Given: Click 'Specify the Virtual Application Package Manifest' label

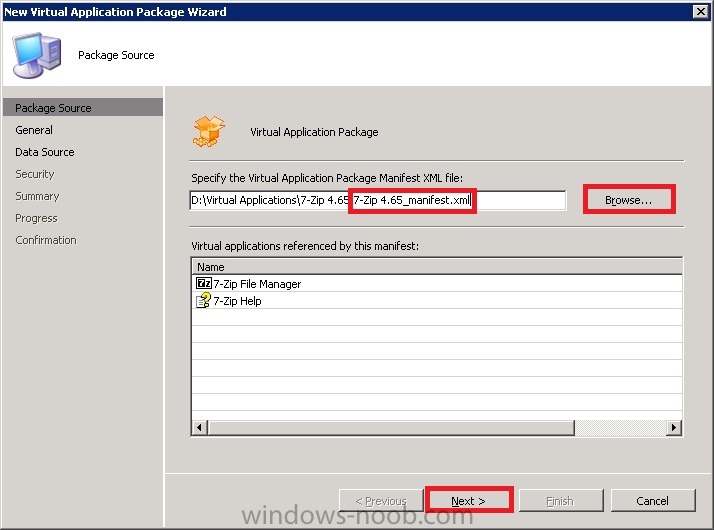Looking at the screenshot, I should click(327, 178).
